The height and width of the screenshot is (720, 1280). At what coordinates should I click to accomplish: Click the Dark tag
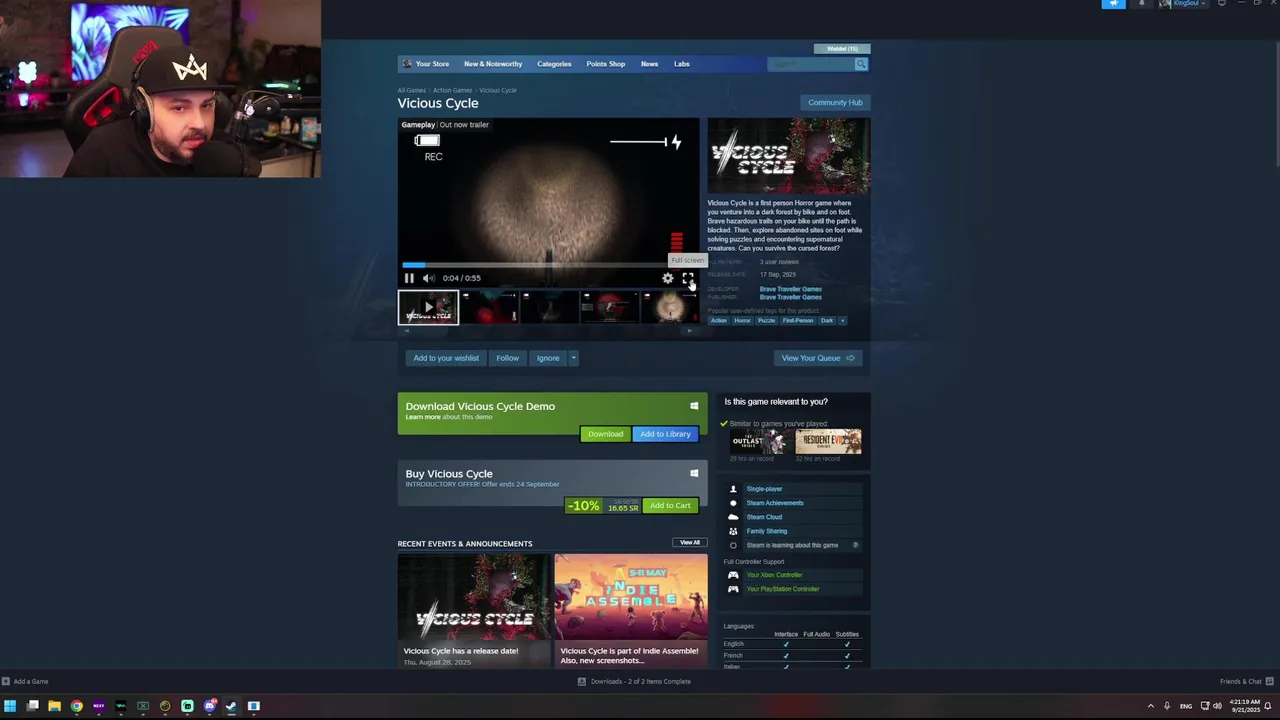827,321
